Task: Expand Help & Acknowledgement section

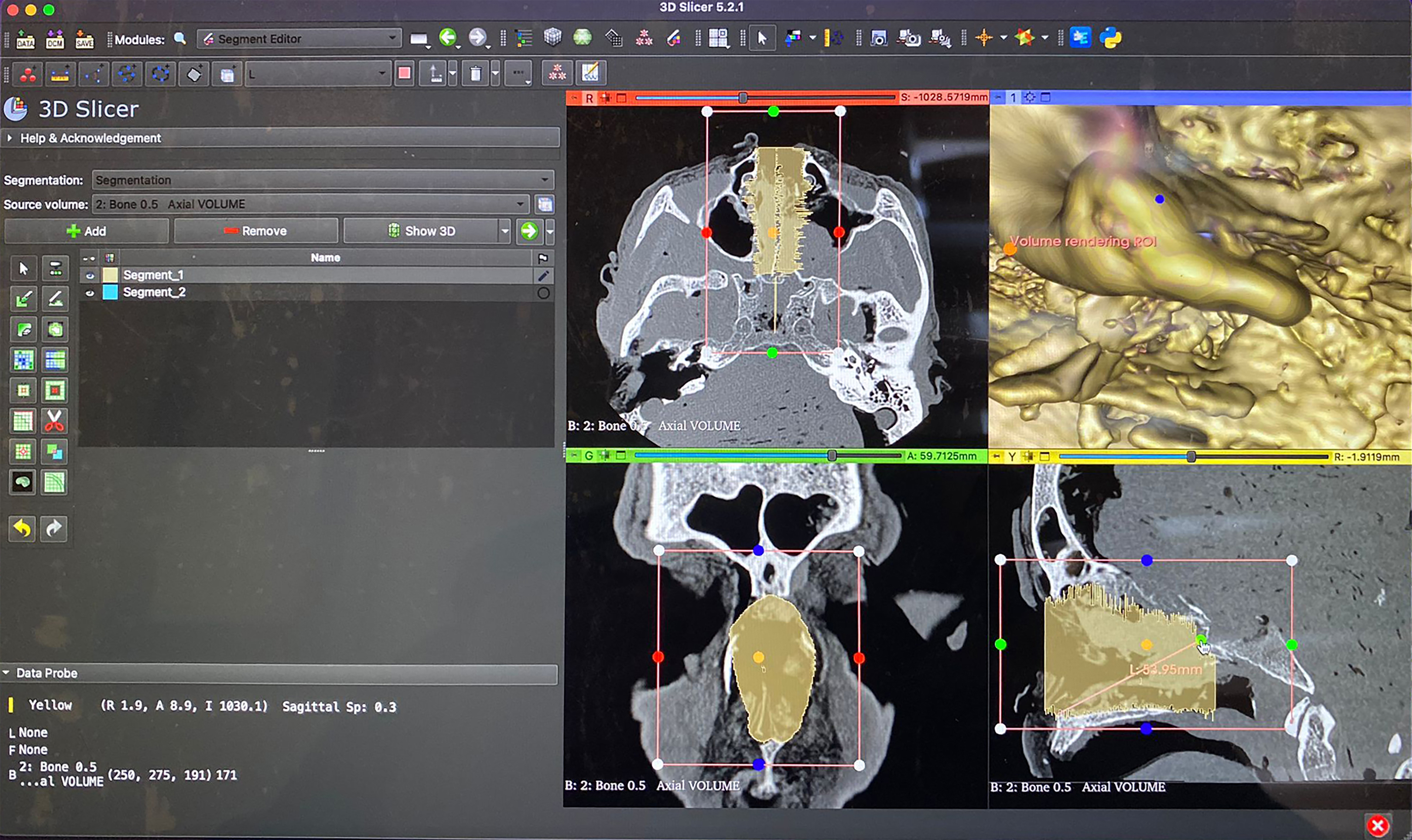Action: (281, 138)
